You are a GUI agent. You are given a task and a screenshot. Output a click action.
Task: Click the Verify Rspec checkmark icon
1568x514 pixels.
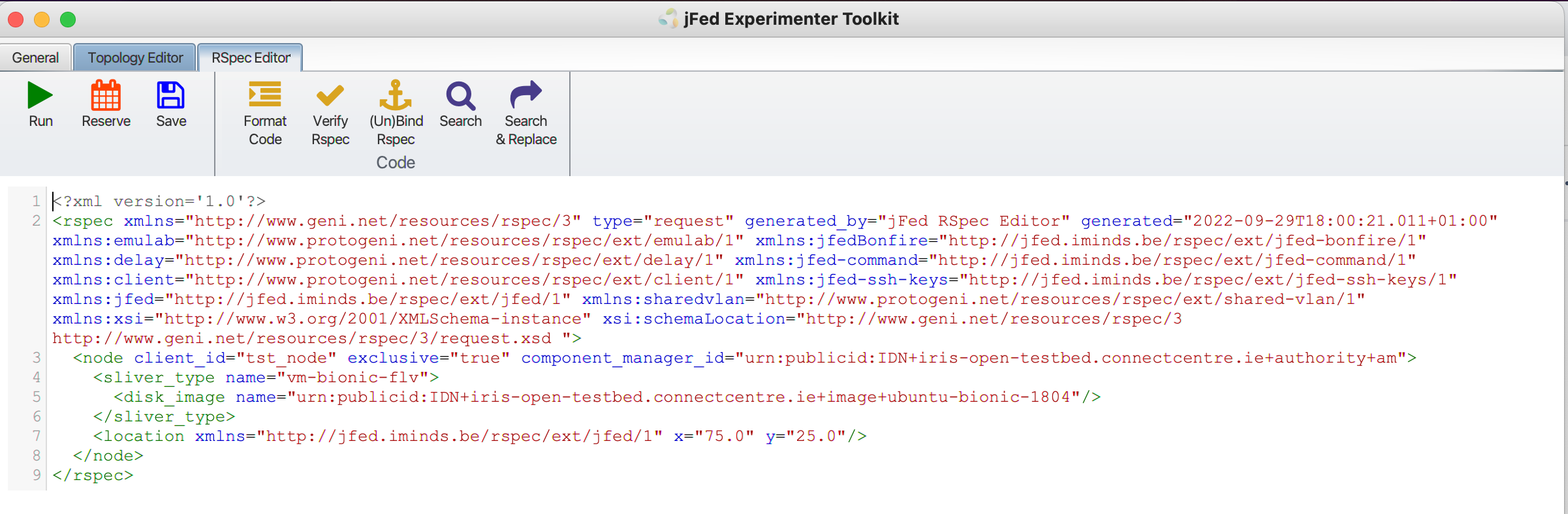tap(330, 95)
